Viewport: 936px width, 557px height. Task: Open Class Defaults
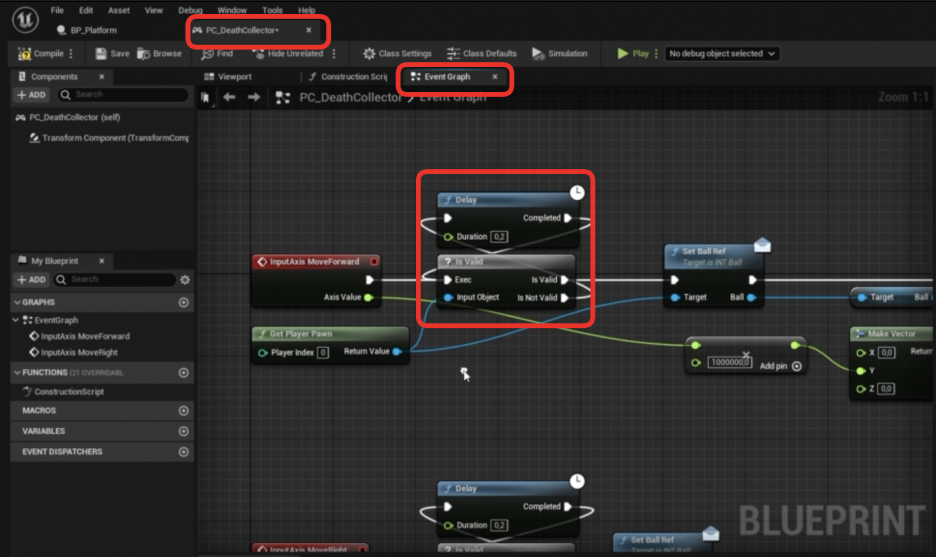click(x=482, y=54)
